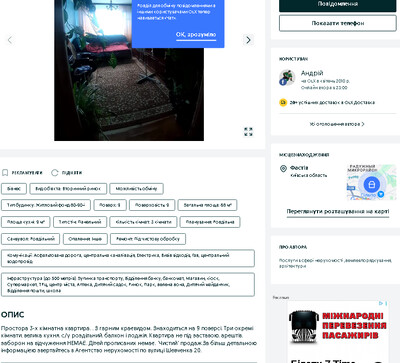Click the Тип будинку tag
400x363 pixels.
(x=46, y=205)
